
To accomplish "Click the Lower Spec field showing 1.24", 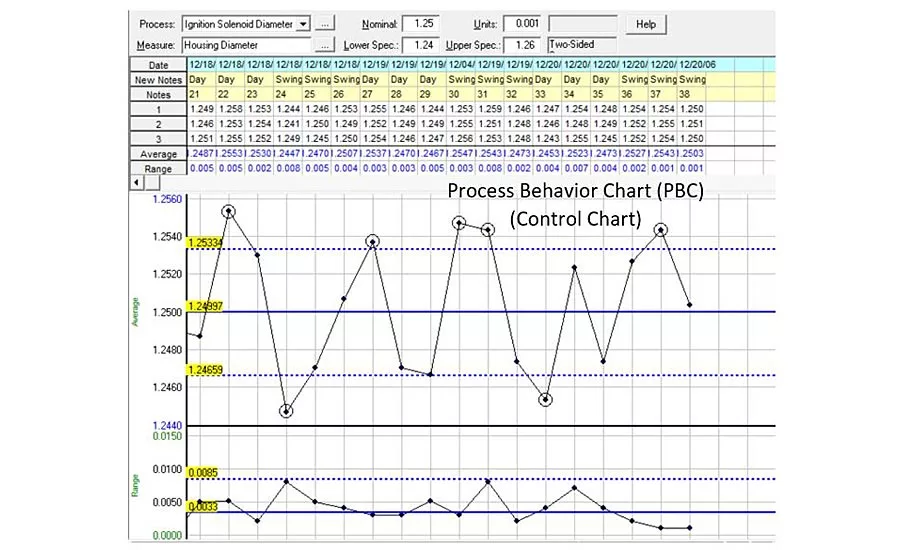I will click(421, 45).
